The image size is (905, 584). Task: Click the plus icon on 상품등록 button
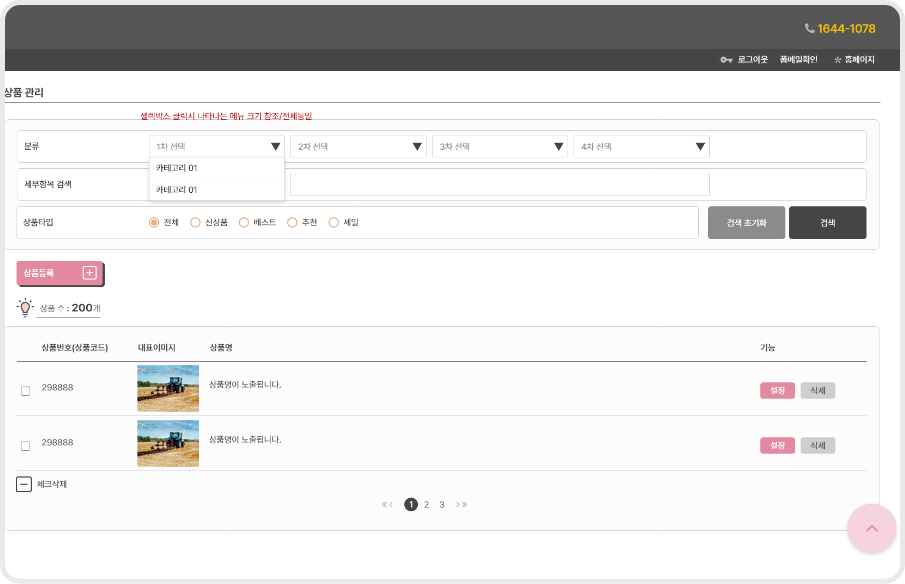[x=89, y=272]
